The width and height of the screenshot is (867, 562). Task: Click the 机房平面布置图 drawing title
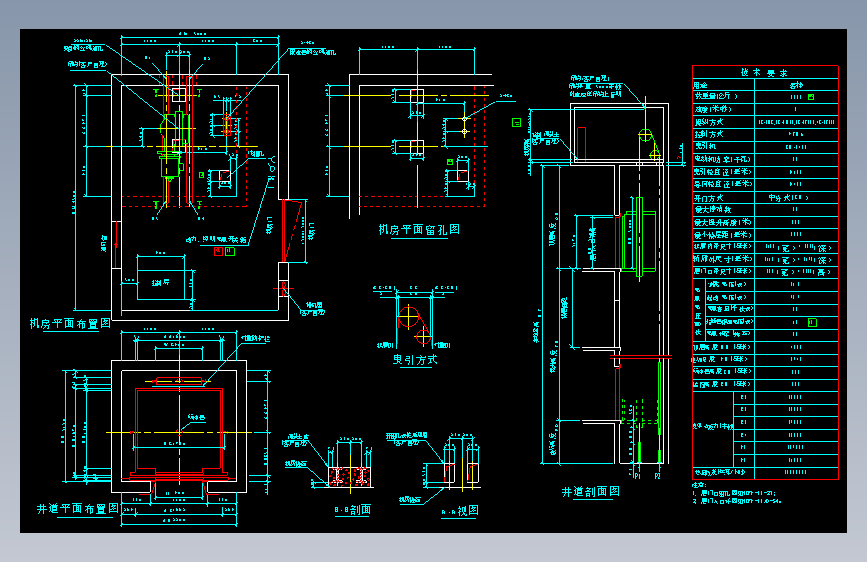70,324
